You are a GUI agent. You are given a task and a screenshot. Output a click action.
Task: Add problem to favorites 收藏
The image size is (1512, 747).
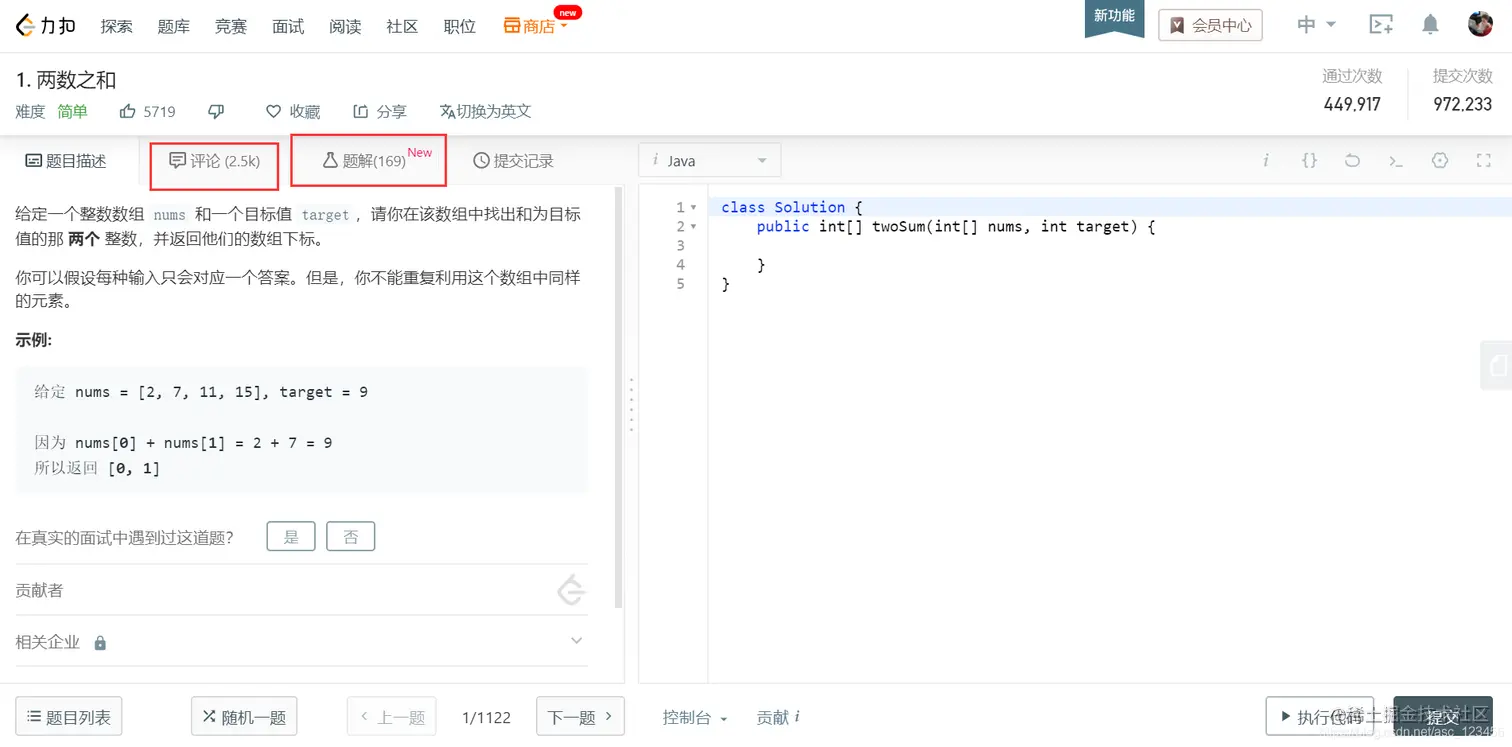point(293,112)
